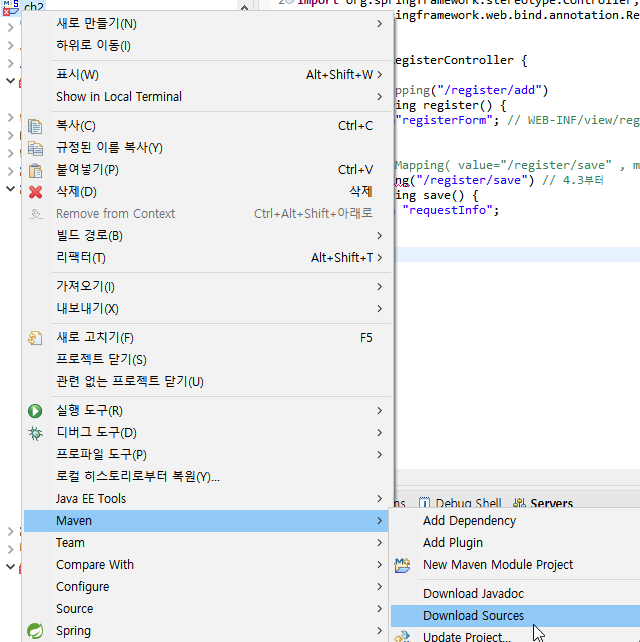The width and height of the screenshot is (640, 642).
Task: Open the 표시(W) submenu
Action: (206, 75)
